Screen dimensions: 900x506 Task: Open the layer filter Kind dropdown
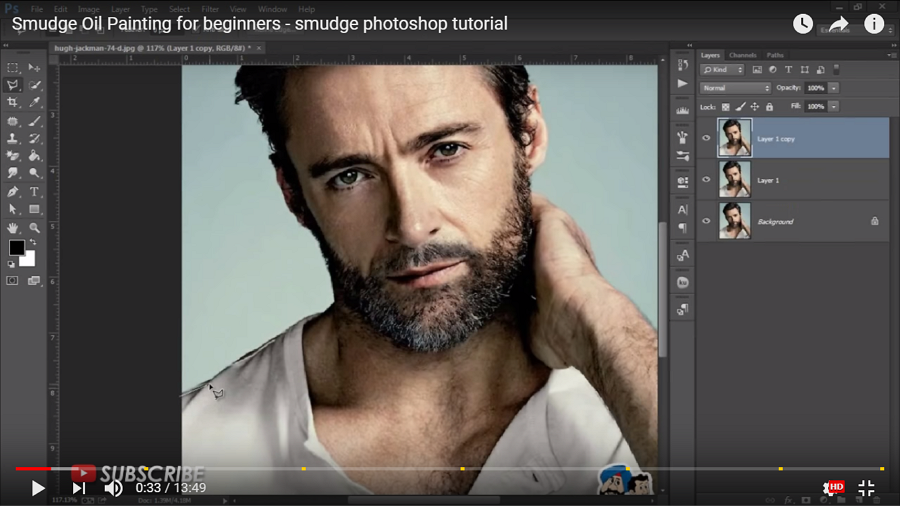[x=722, y=70]
